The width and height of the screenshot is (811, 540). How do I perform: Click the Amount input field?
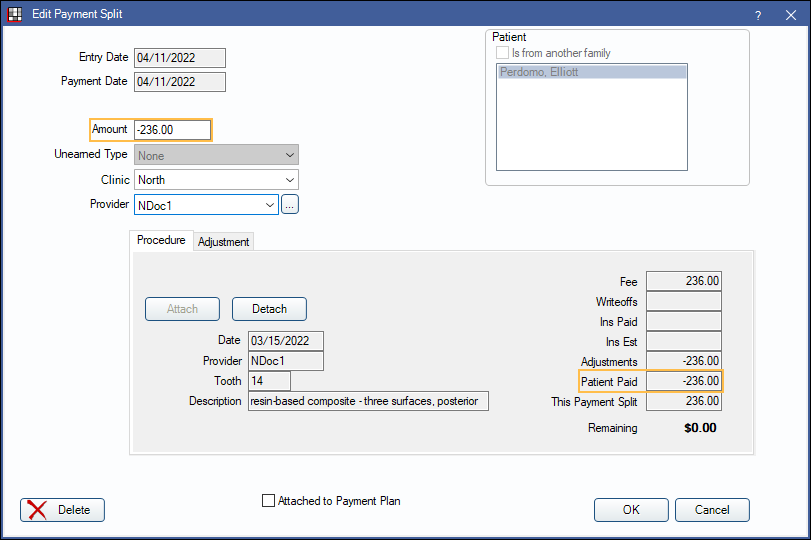click(172, 130)
